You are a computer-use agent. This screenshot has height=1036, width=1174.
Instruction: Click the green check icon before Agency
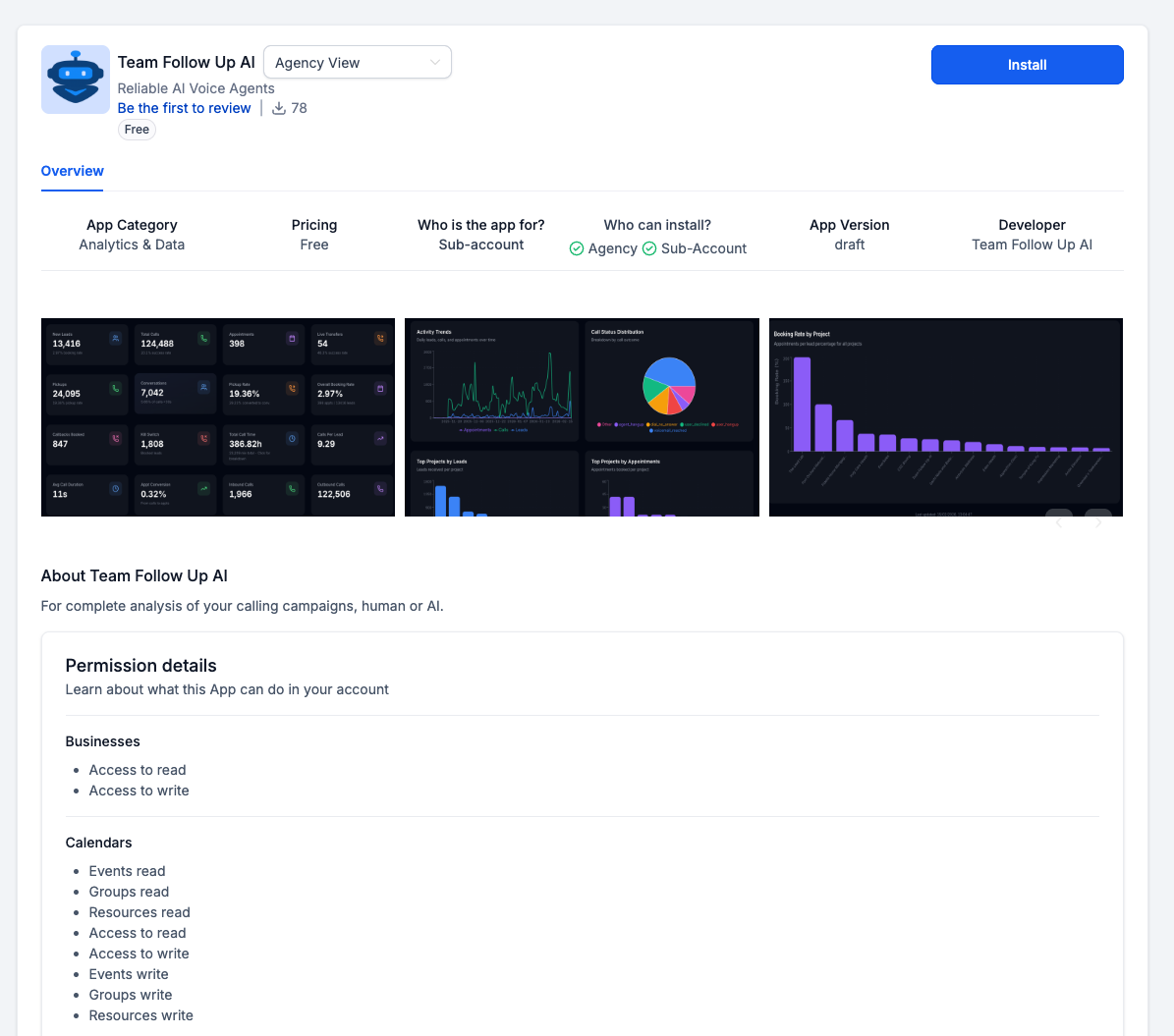click(577, 248)
